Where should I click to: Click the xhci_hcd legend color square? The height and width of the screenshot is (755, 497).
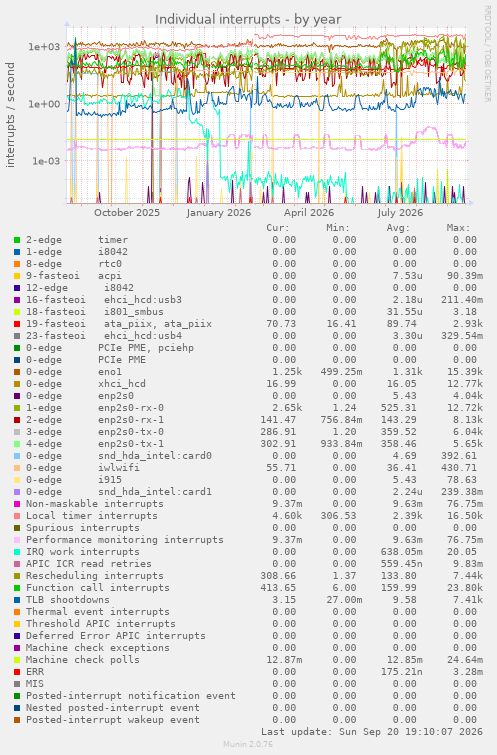pos(17,384)
